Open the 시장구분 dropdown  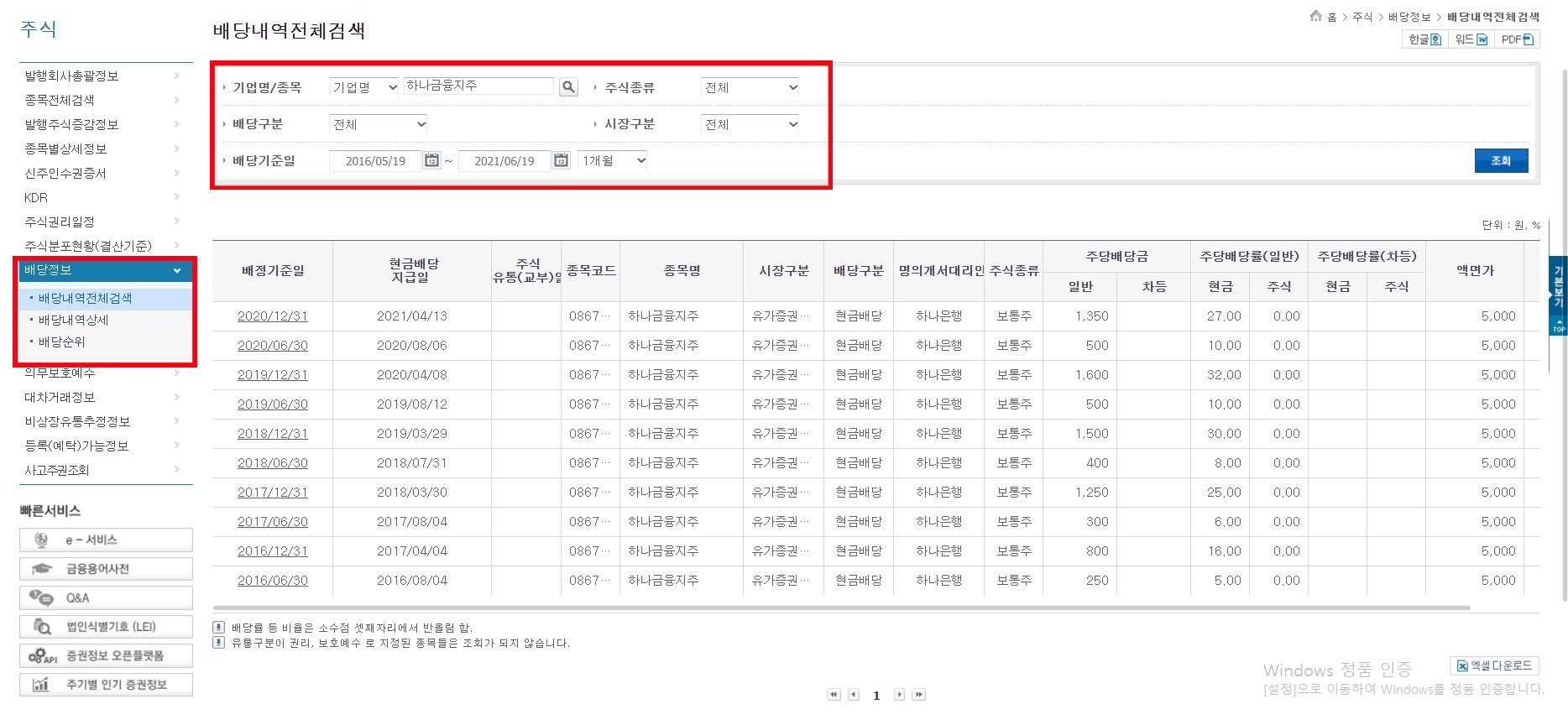(x=750, y=124)
